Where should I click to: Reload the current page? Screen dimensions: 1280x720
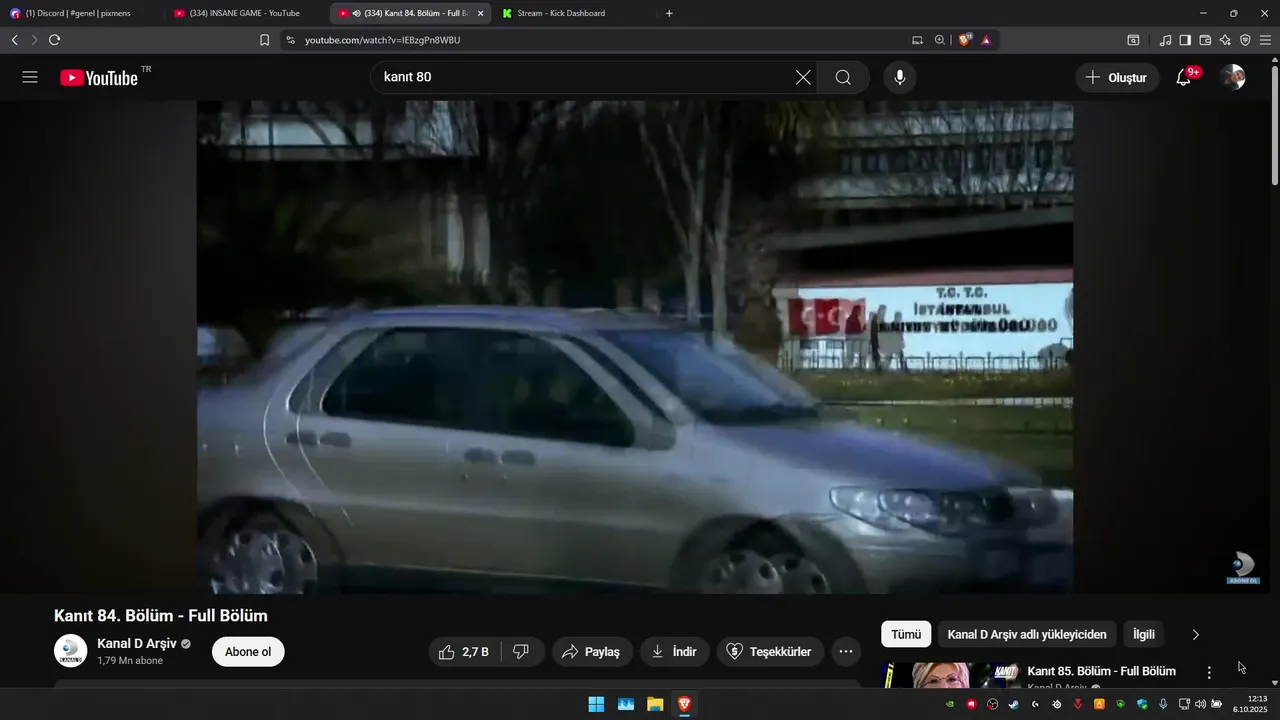pos(54,40)
